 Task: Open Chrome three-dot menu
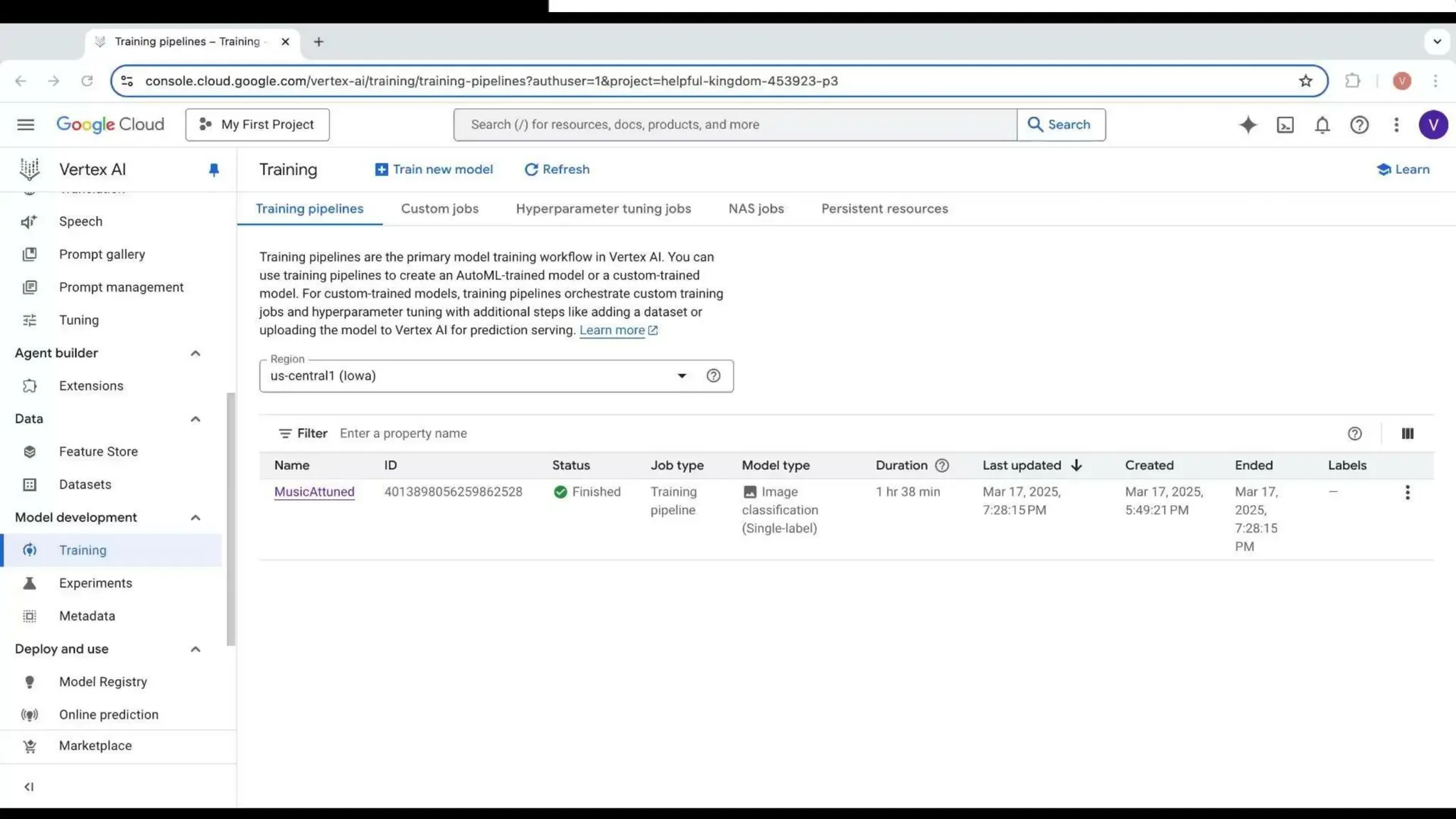click(x=1435, y=80)
